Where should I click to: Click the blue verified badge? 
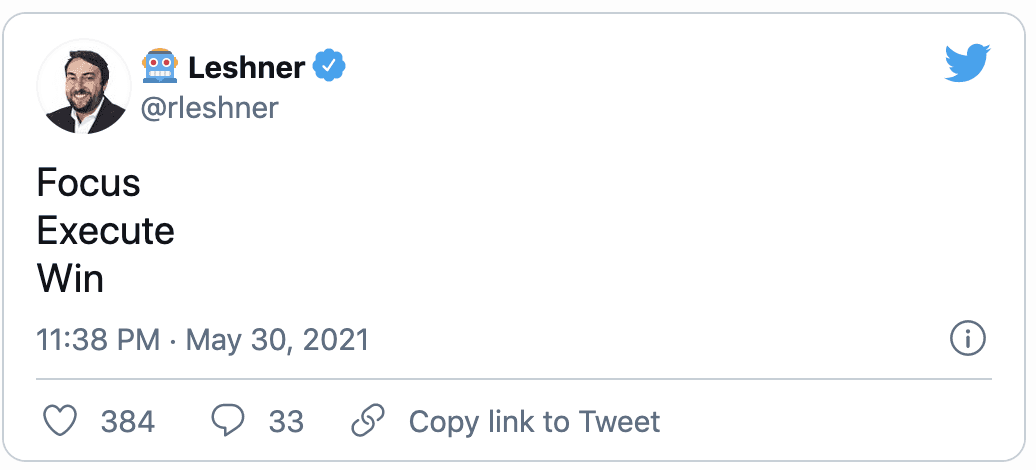point(329,66)
